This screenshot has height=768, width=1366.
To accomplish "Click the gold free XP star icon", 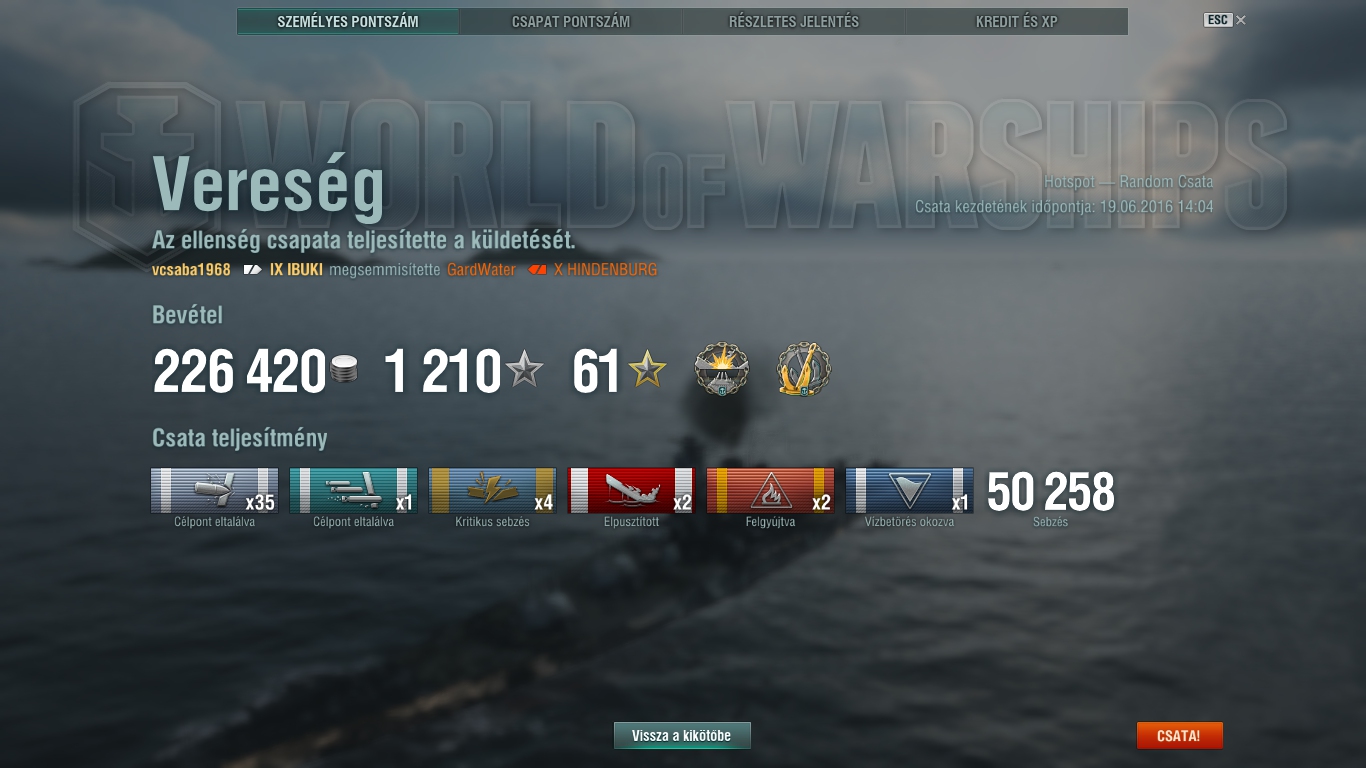I will pyautogui.click(x=647, y=371).
